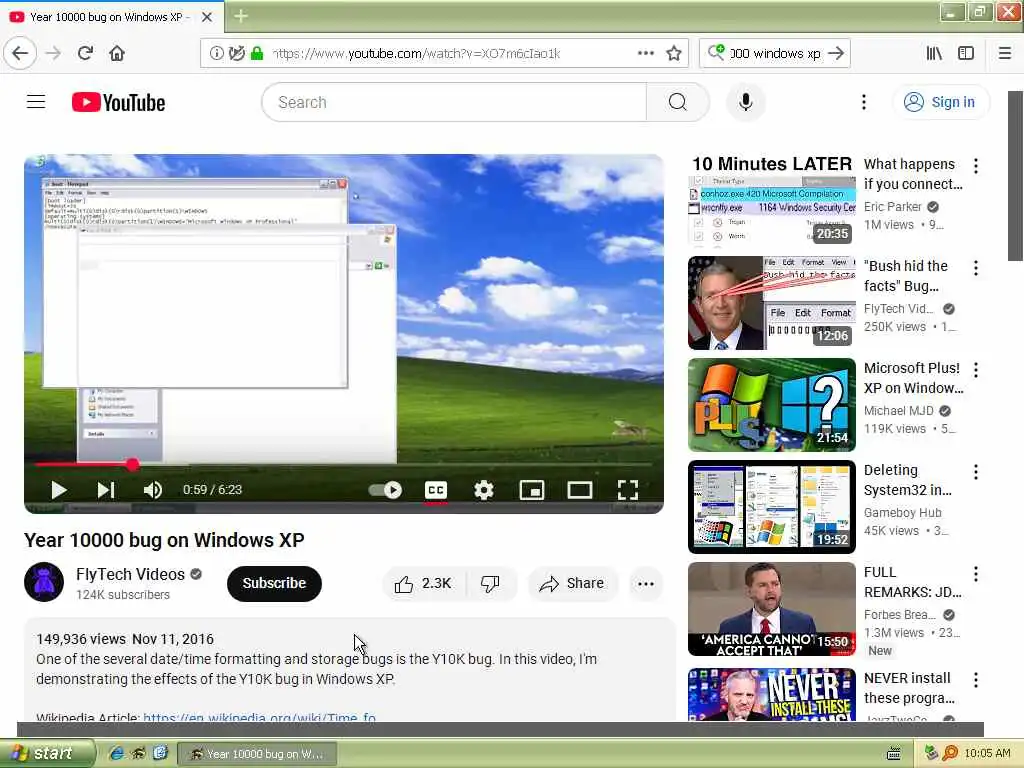1024x768 pixels.
Task: Search with your voice microphone button
Action: coord(745,102)
